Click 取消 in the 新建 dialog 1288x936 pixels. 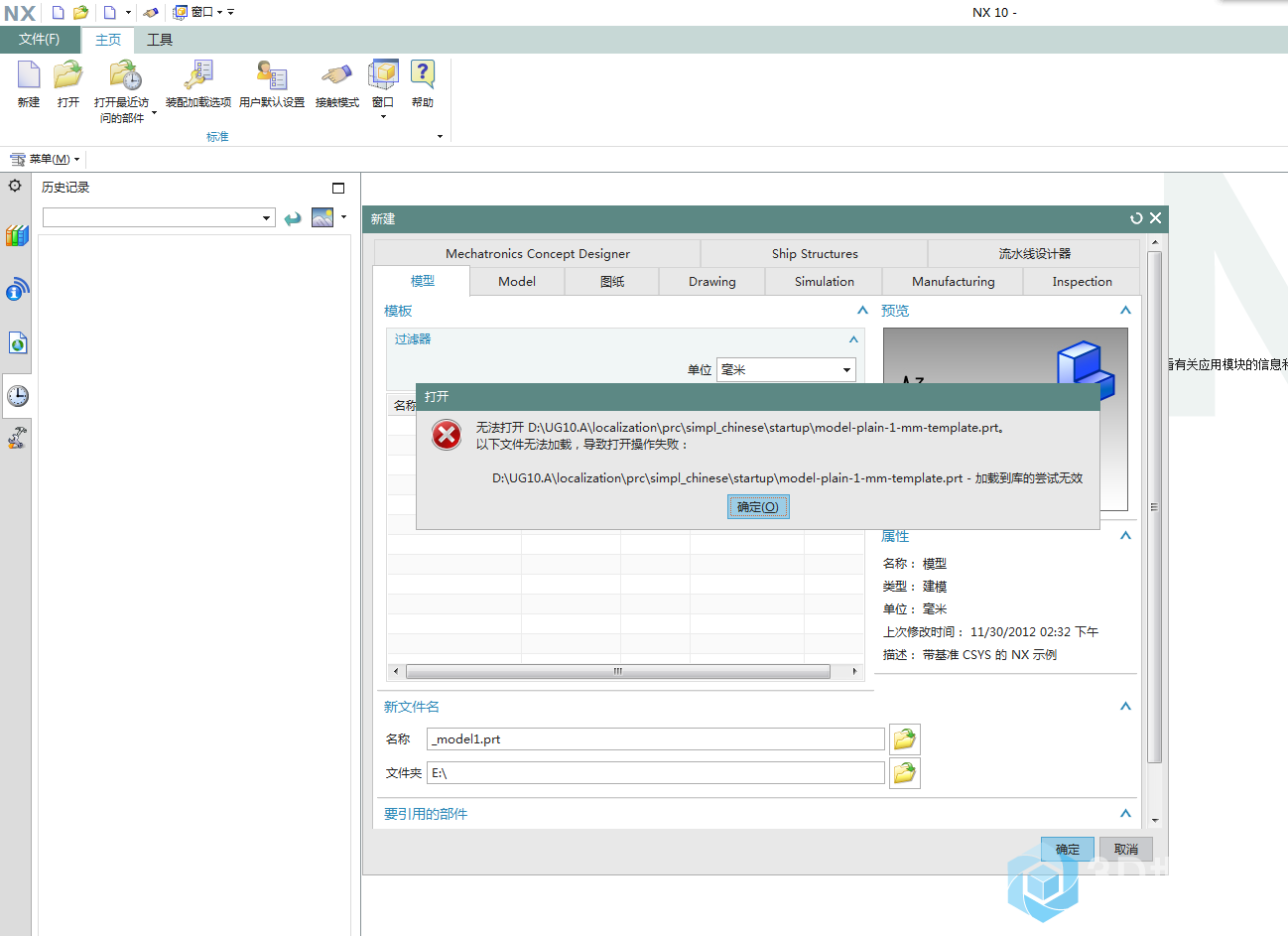pos(1126,850)
